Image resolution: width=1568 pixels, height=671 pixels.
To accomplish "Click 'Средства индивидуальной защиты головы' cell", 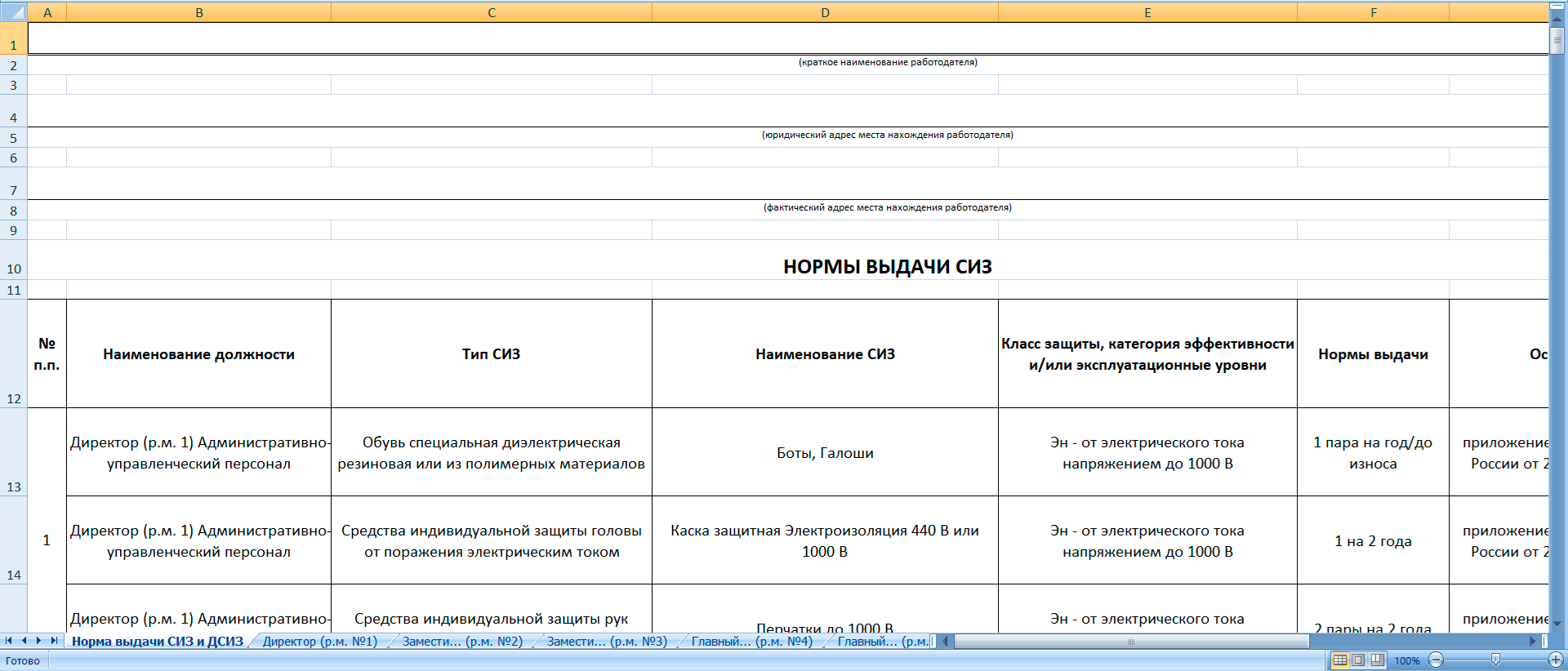I will (x=492, y=540).
